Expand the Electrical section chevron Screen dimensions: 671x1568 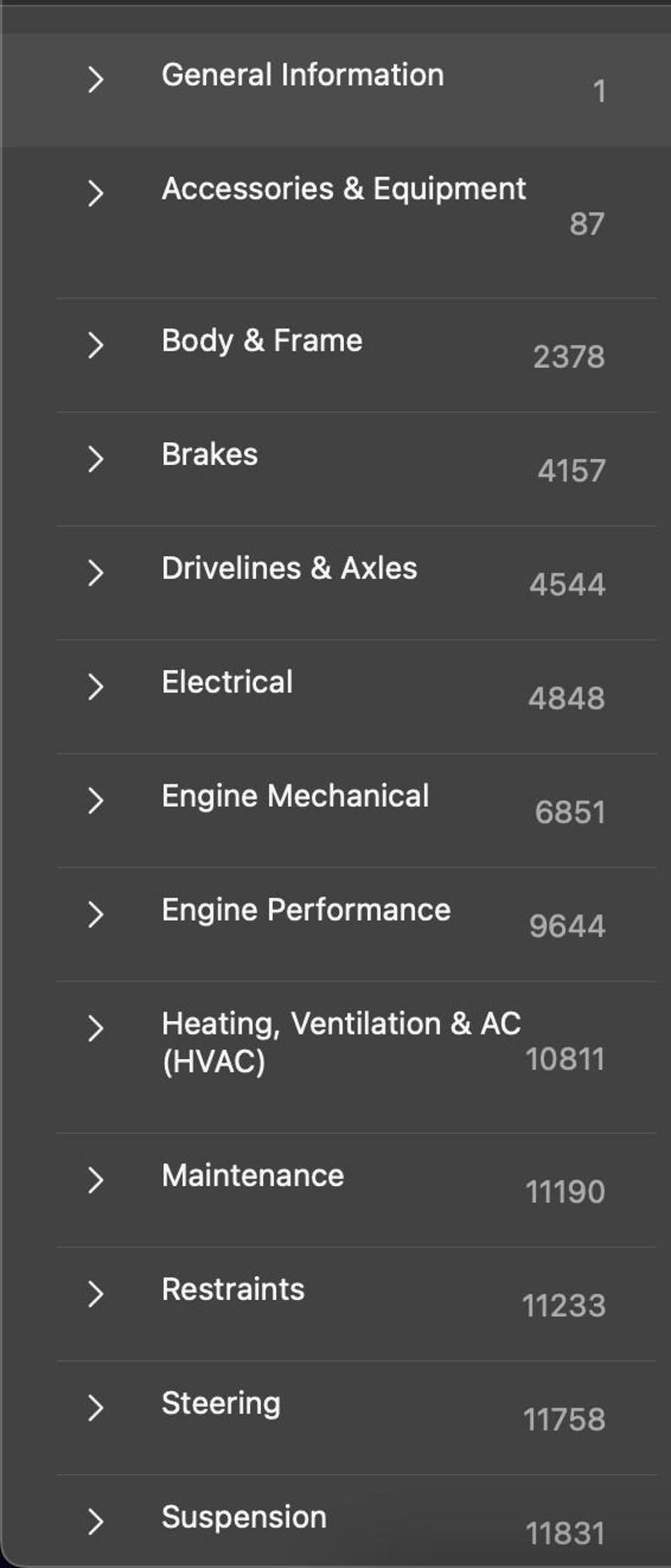coord(95,686)
